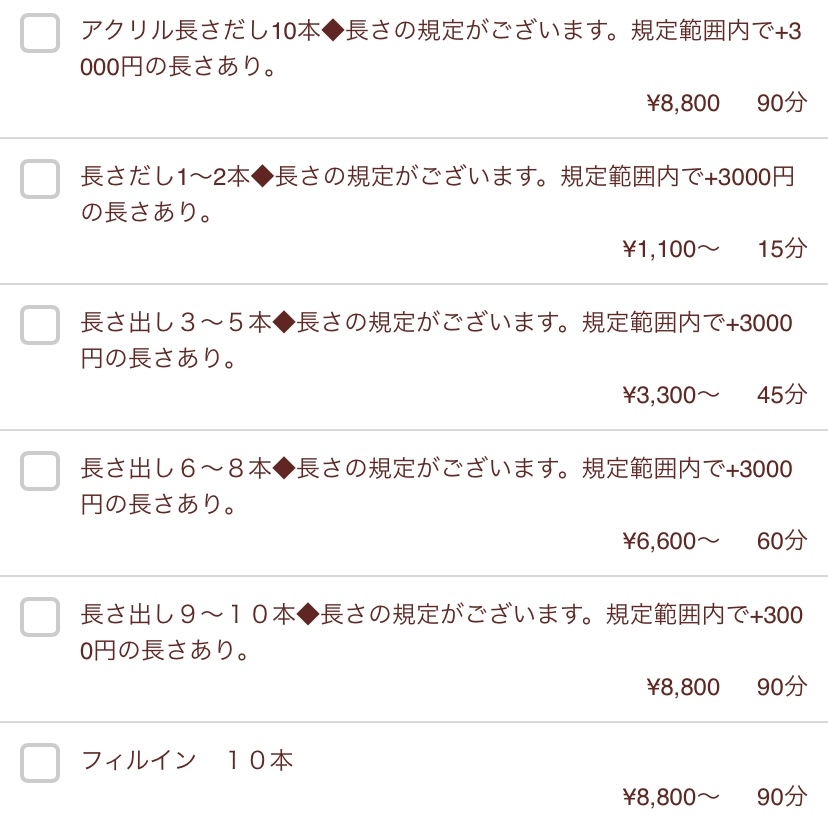The width and height of the screenshot is (828, 819).
Task: Select the フィルイン １０本 checkbox
Action: [x=39, y=762]
